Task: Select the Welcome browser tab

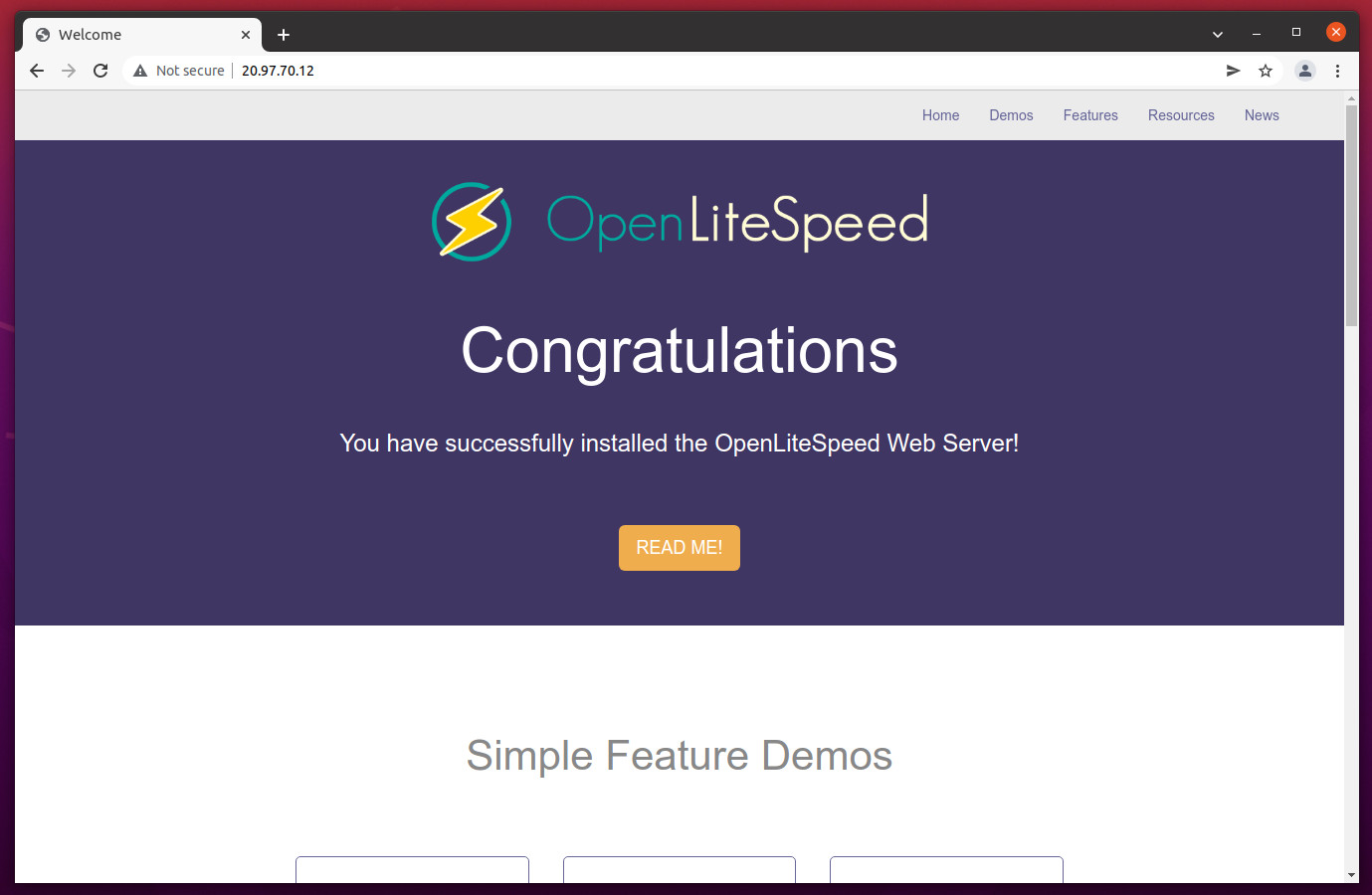Action: click(142, 35)
